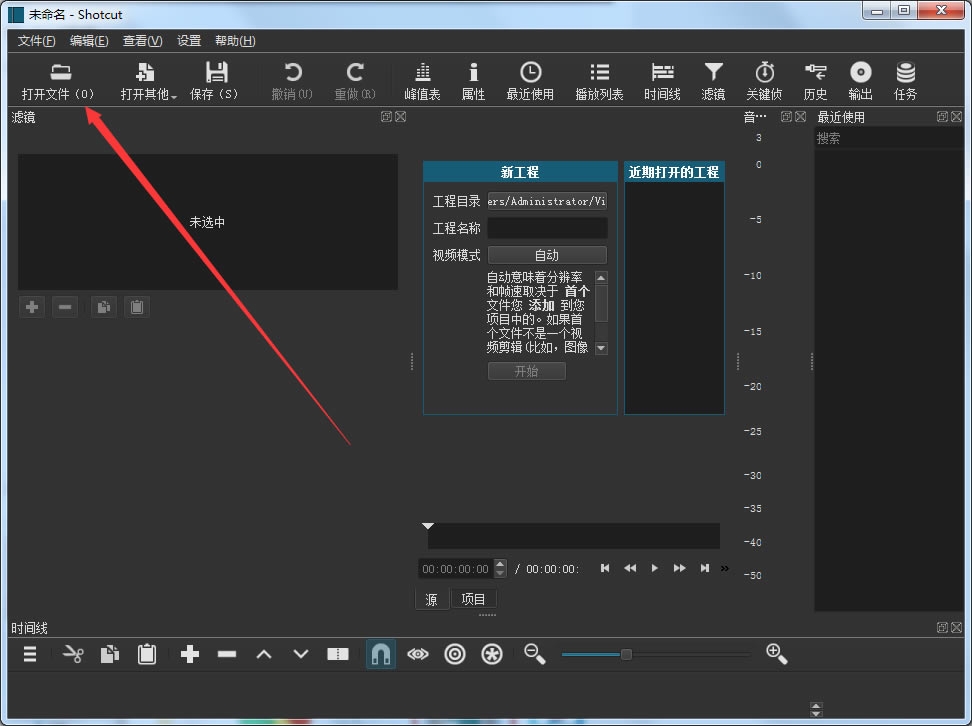Toggle scrub-while-dragging in the timeline toolbar
The width and height of the screenshot is (972, 726).
[x=419, y=653]
